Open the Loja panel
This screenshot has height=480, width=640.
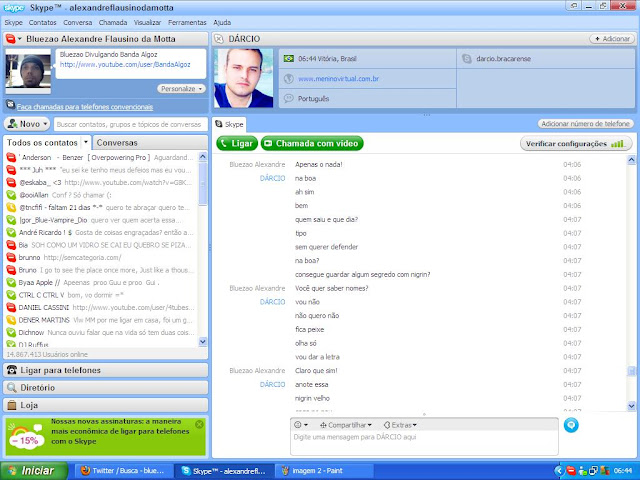(106, 405)
